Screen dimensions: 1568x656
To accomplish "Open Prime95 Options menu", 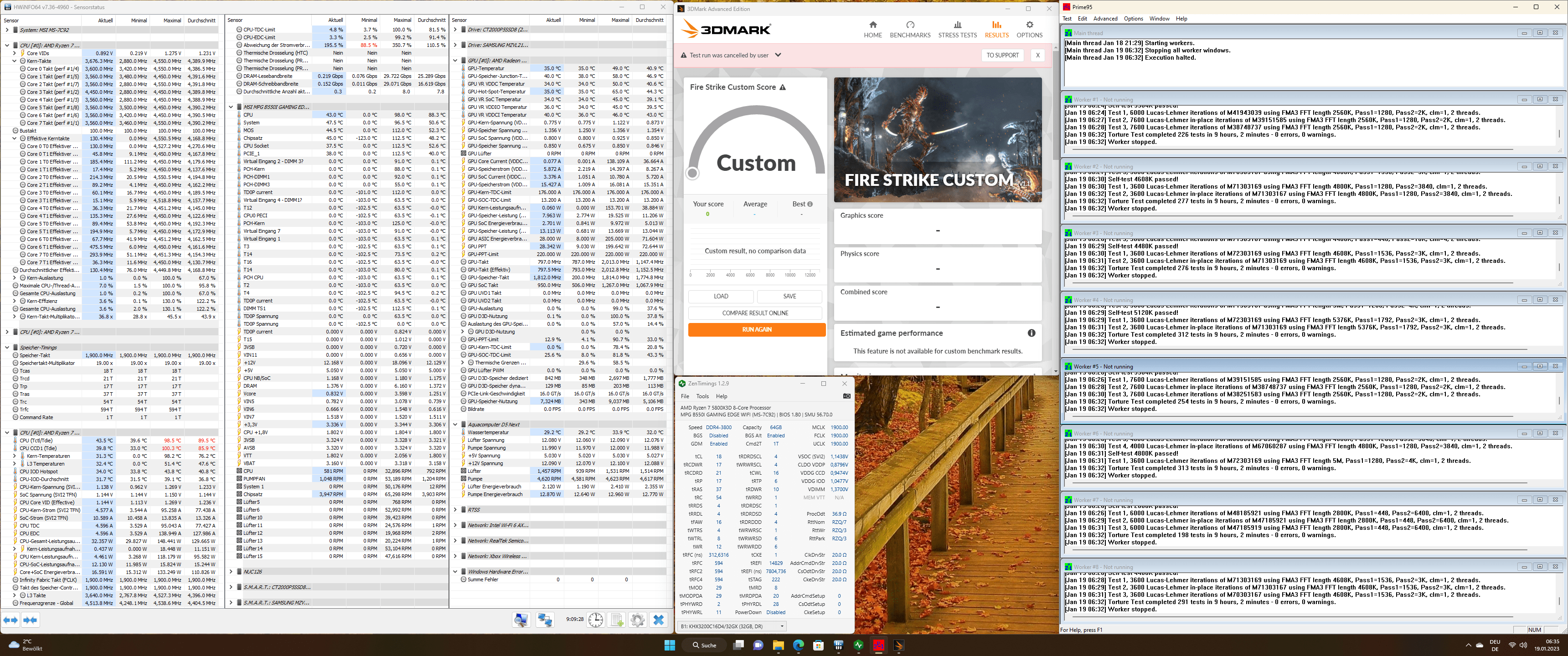I will click(1134, 19).
